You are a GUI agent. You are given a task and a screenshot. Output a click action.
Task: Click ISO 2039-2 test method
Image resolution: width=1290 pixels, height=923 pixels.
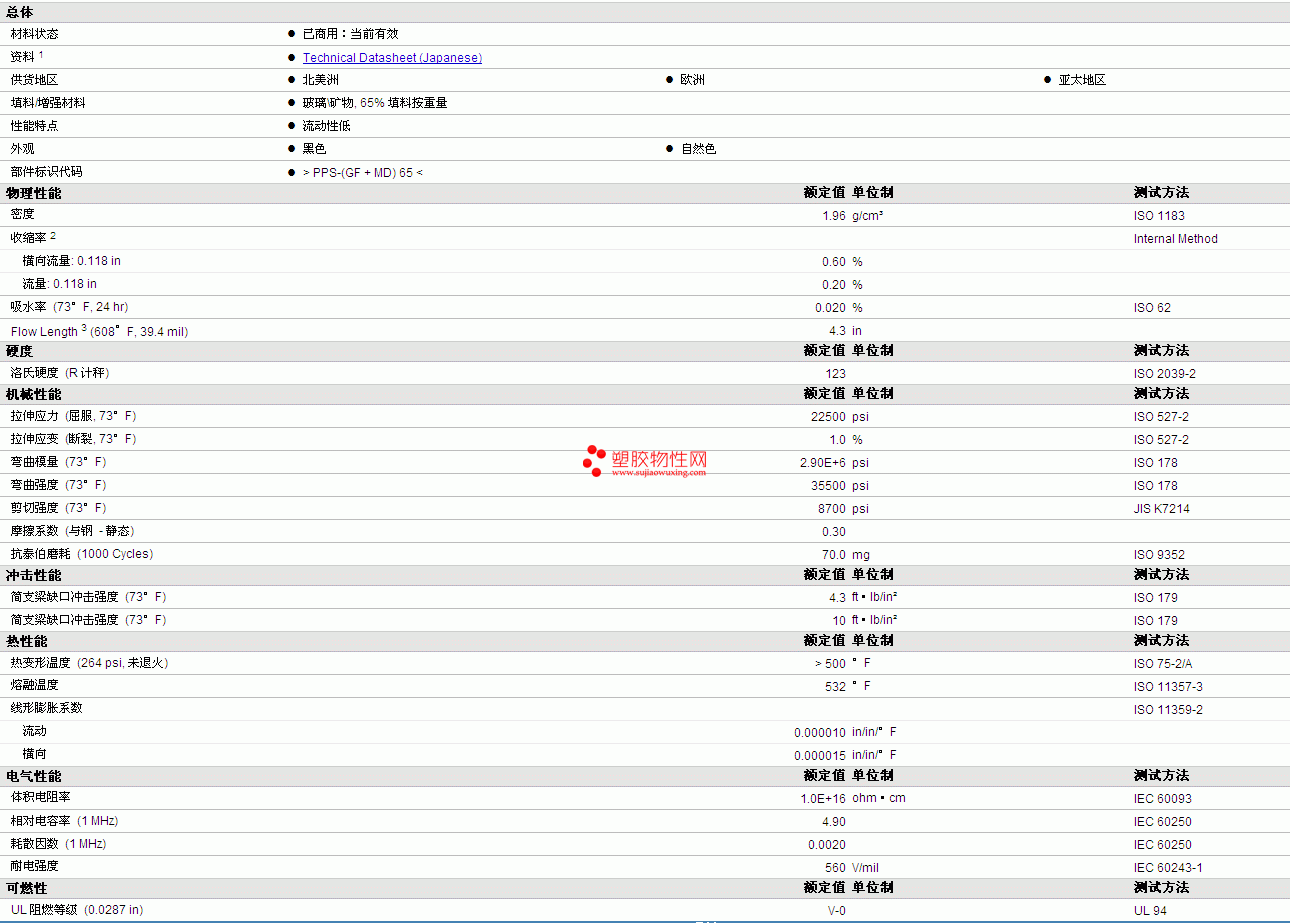coord(1165,374)
